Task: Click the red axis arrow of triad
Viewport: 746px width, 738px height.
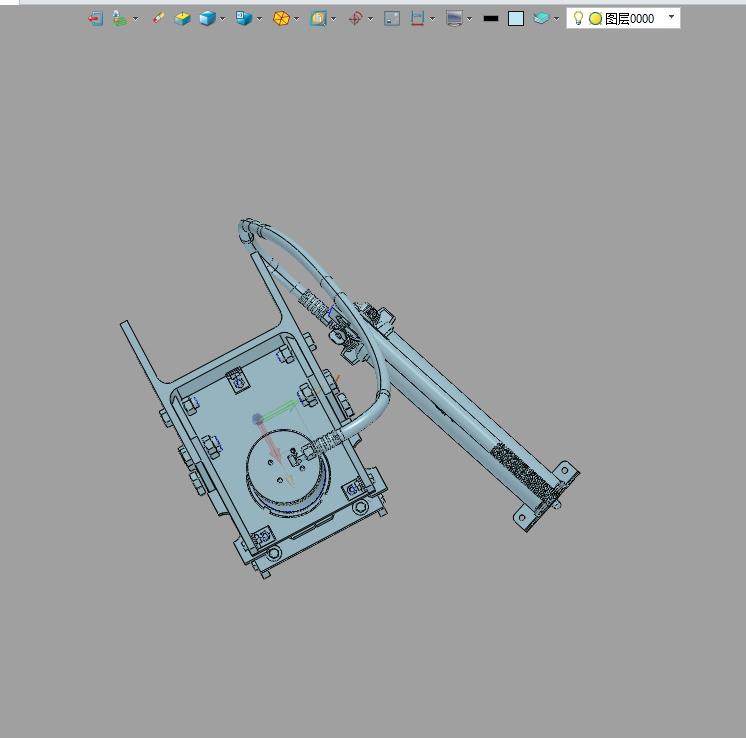Action: (x=271, y=445)
